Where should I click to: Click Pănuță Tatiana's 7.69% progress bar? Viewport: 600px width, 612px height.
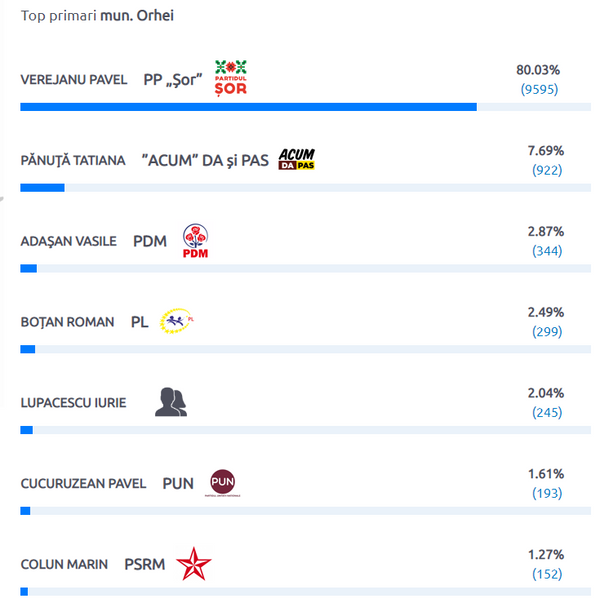[305, 188]
